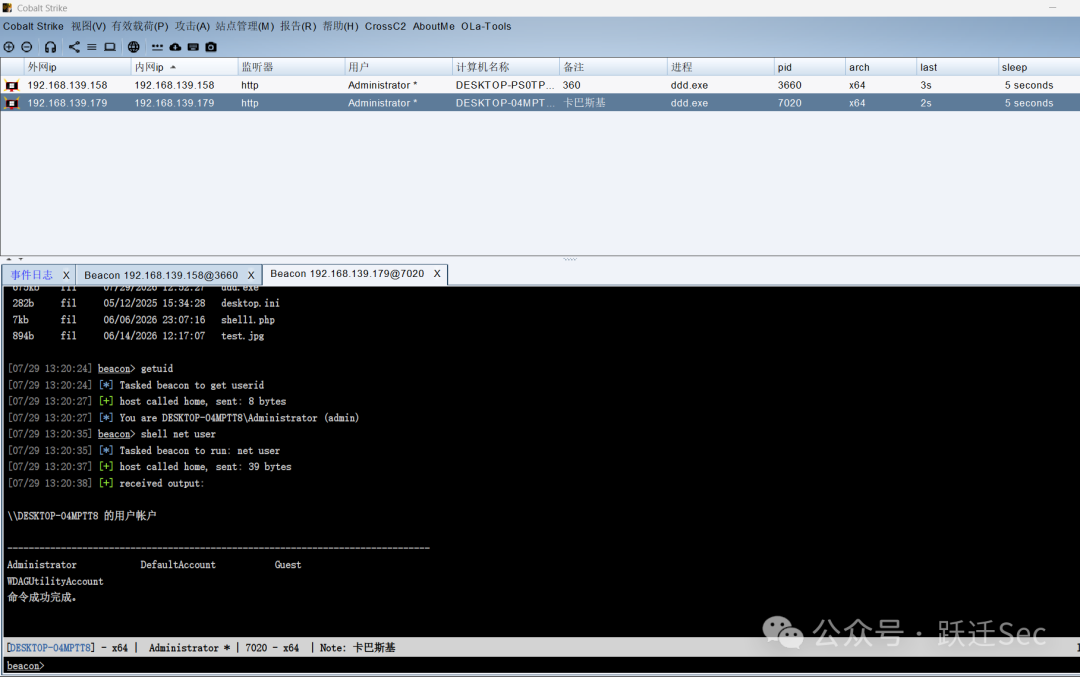Click test.jpg in beacon file listing

(x=242, y=336)
